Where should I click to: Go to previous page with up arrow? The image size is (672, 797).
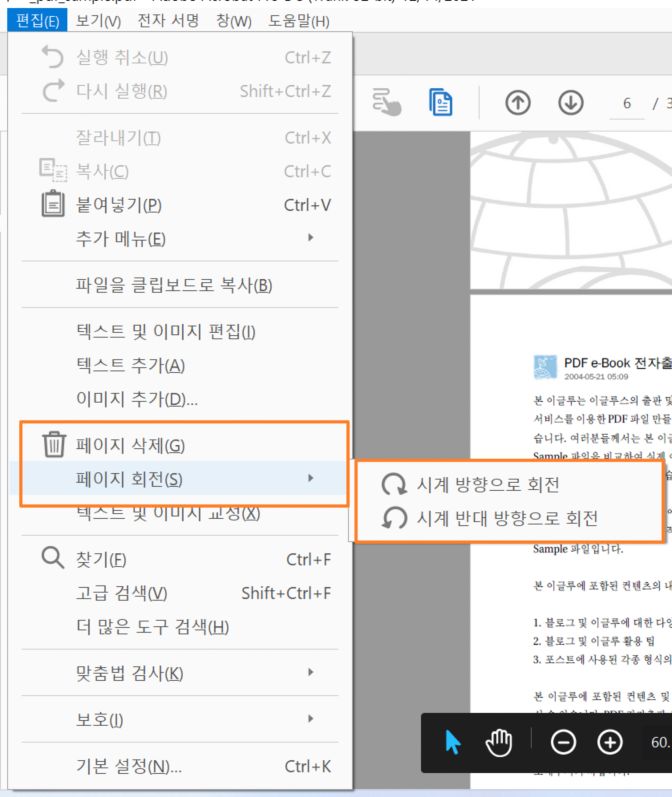click(517, 103)
